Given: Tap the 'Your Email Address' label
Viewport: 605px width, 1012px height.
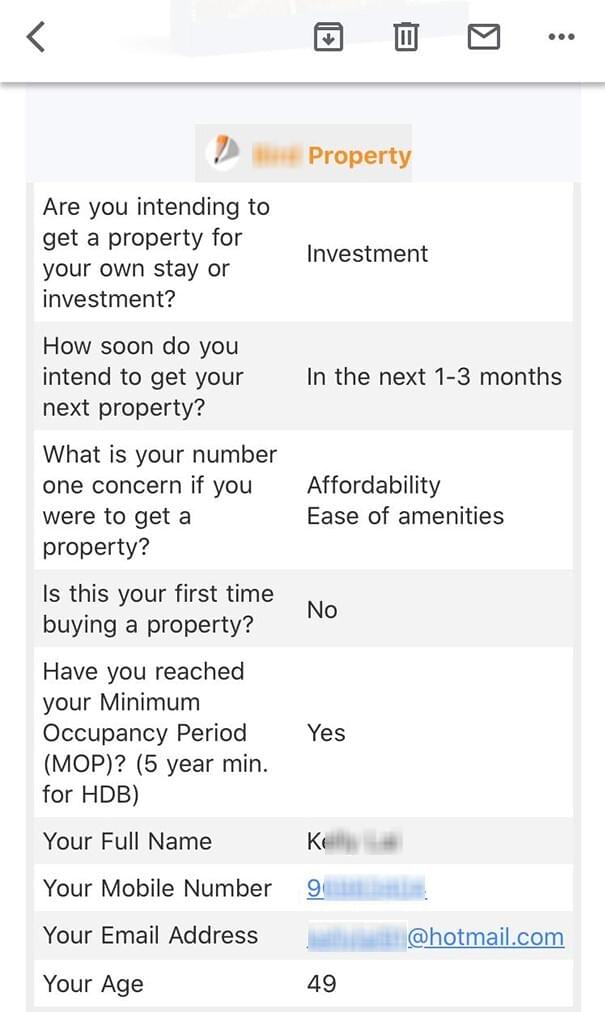Looking at the screenshot, I should coord(150,935).
